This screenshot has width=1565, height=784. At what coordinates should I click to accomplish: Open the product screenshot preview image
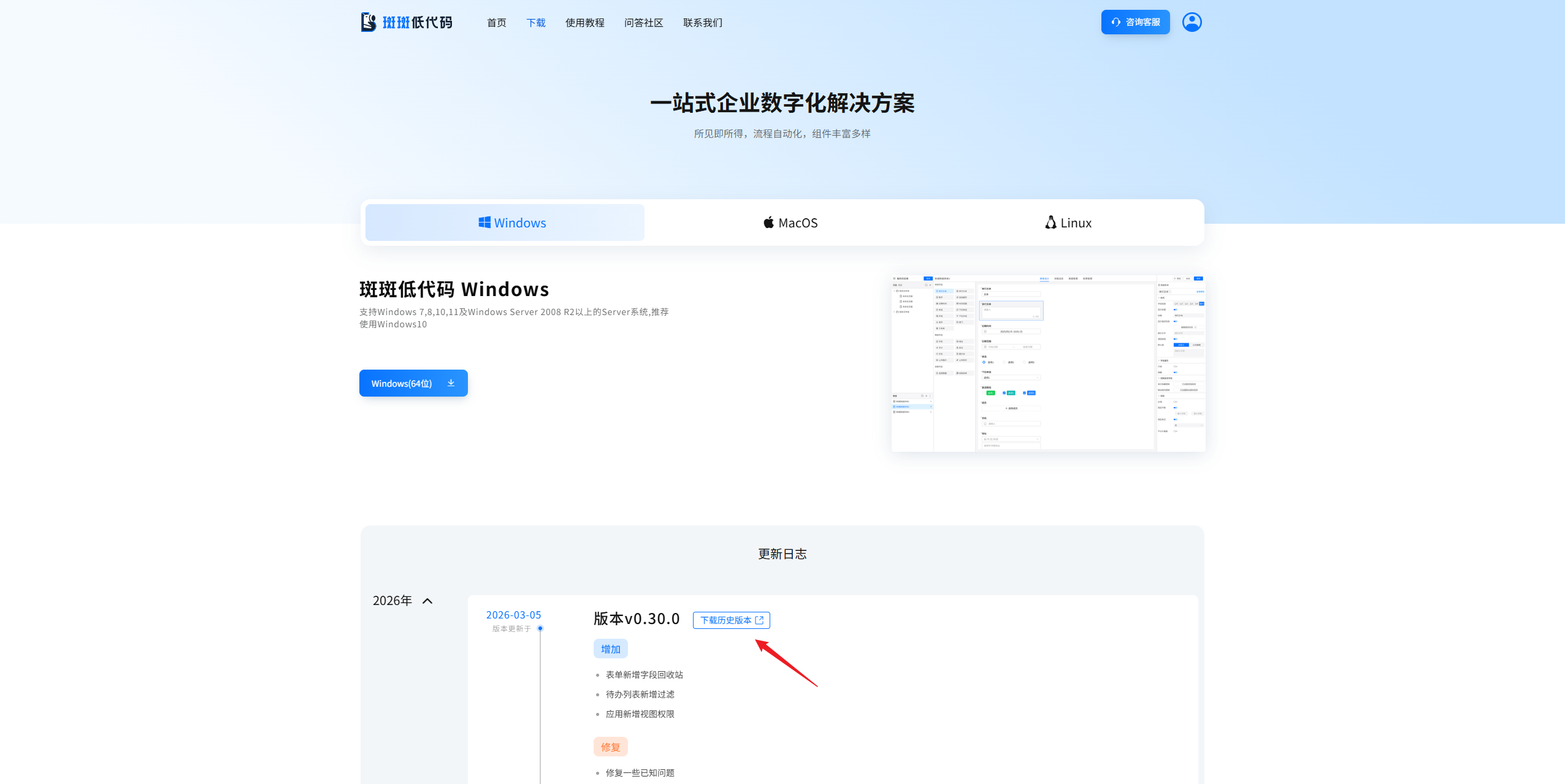click(x=1048, y=363)
